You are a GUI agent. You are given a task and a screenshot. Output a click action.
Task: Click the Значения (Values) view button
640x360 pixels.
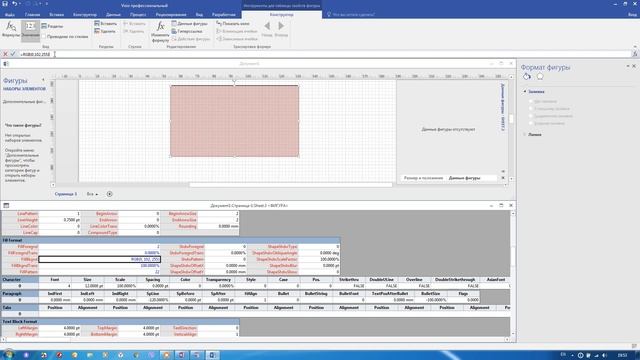(31, 30)
